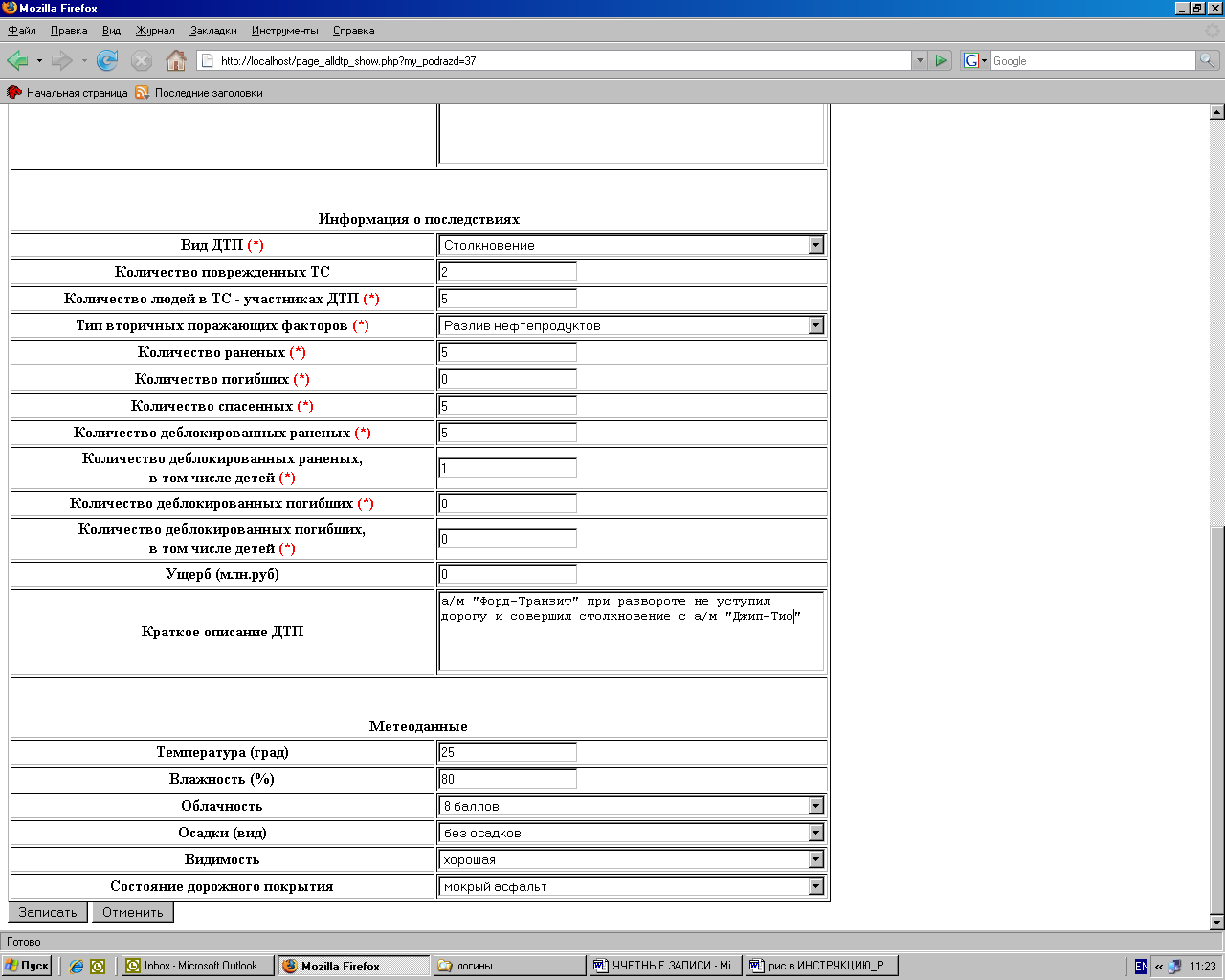Open the Вид ДТП dropdown
Viewport: 1225px width, 980px height.
pyautogui.click(x=815, y=245)
